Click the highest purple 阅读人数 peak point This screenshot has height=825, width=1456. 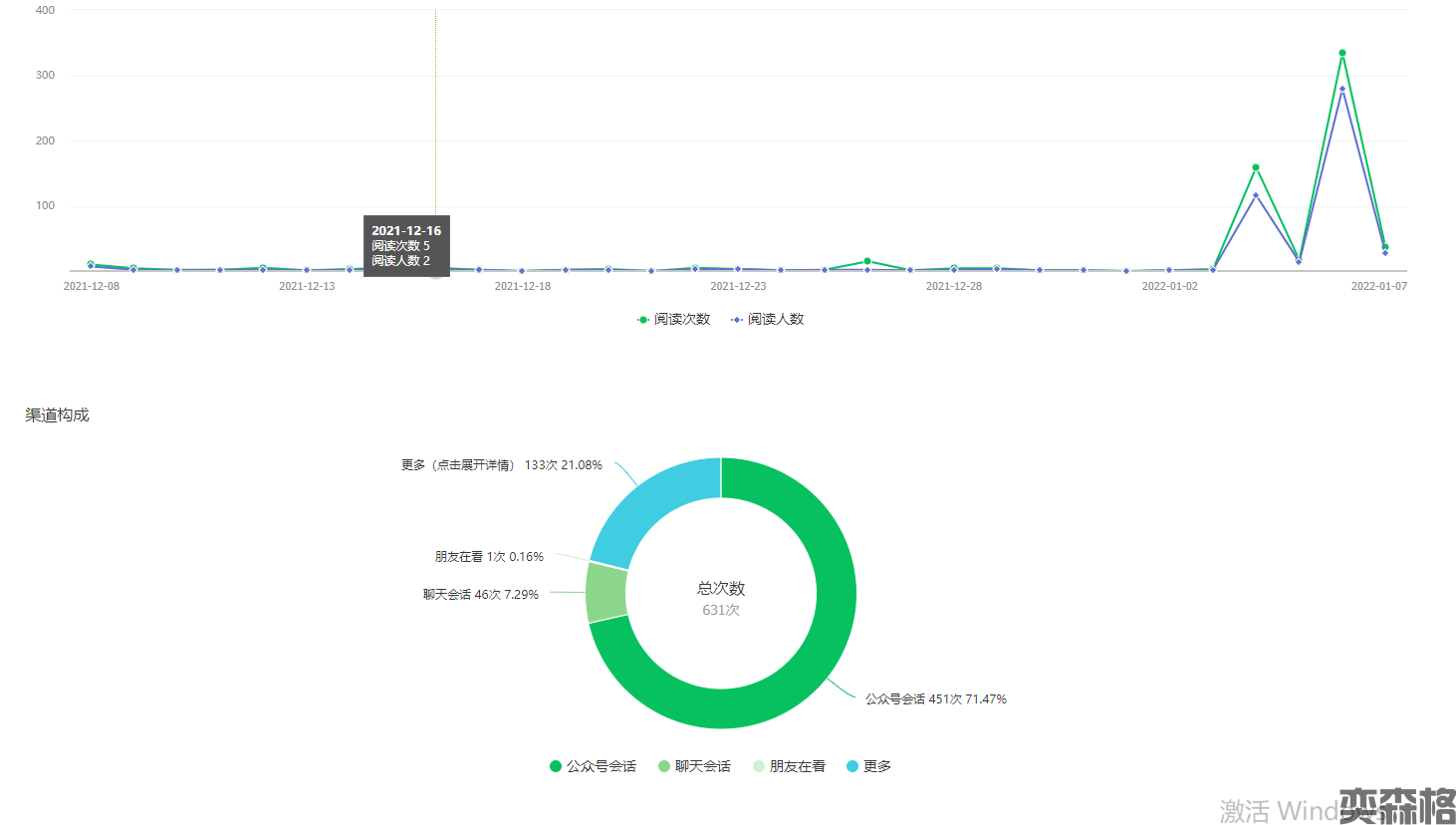pyautogui.click(x=1342, y=89)
